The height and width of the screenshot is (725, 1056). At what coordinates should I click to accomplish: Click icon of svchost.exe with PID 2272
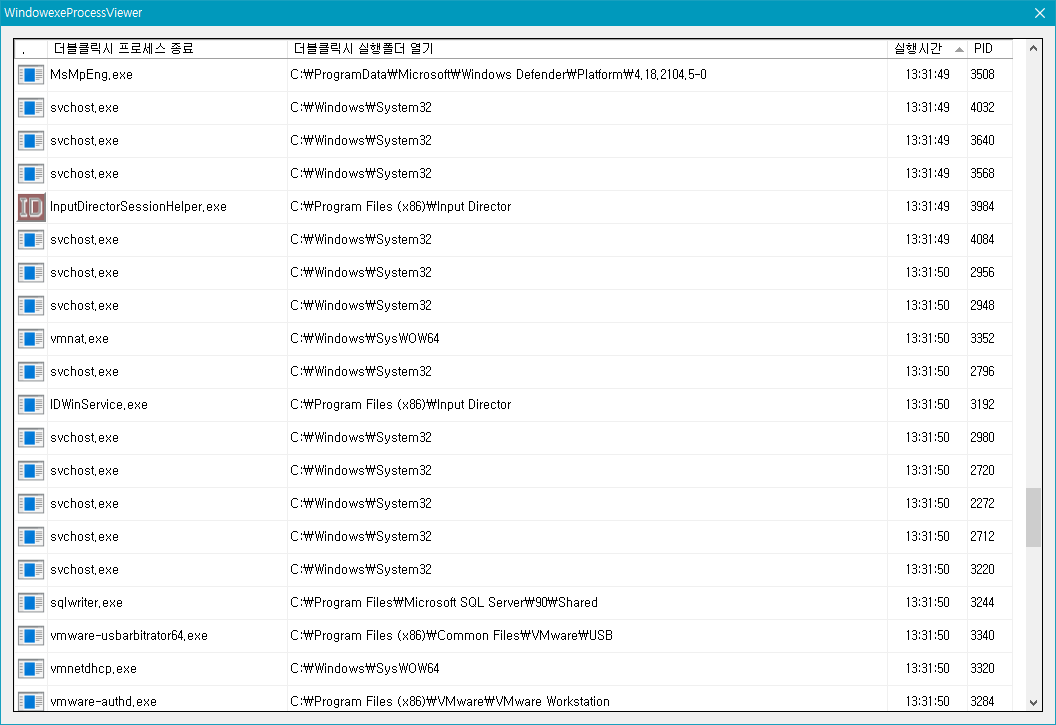point(31,504)
